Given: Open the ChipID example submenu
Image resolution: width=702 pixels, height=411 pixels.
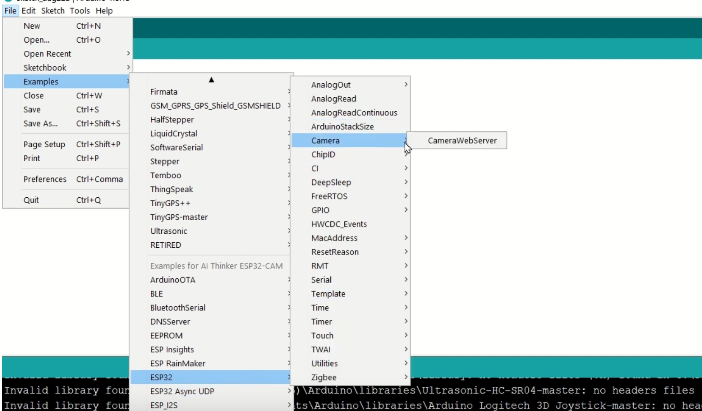Looking at the screenshot, I should [351, 154].
